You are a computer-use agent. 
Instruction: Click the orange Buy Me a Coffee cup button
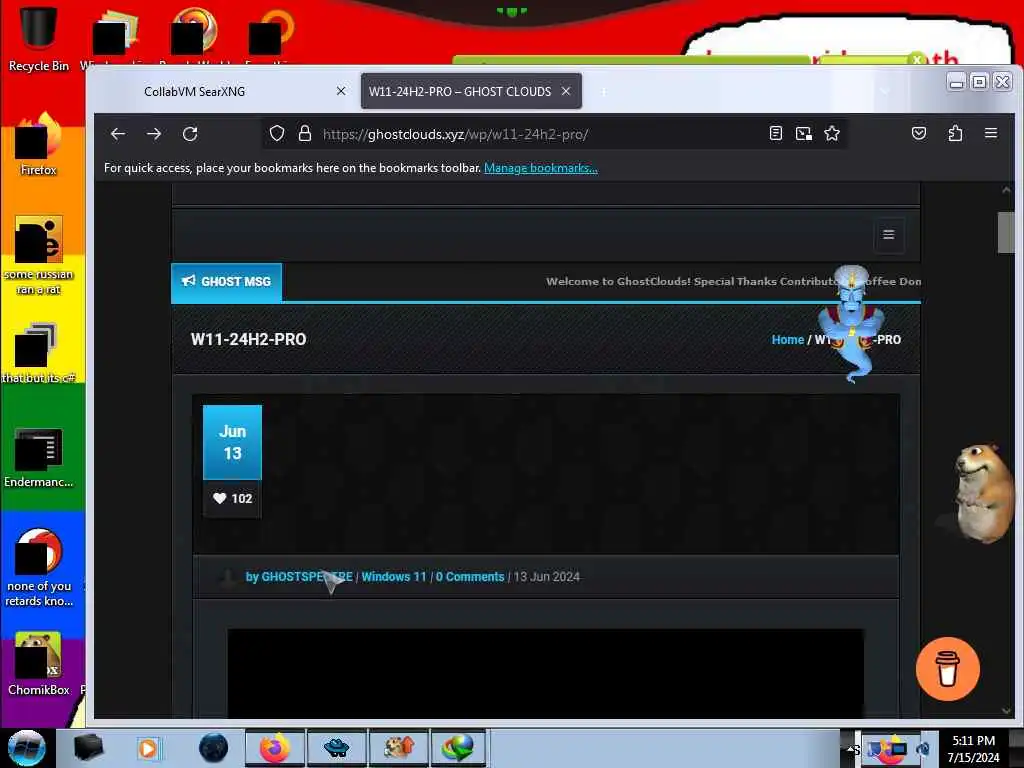coord(948,669)
